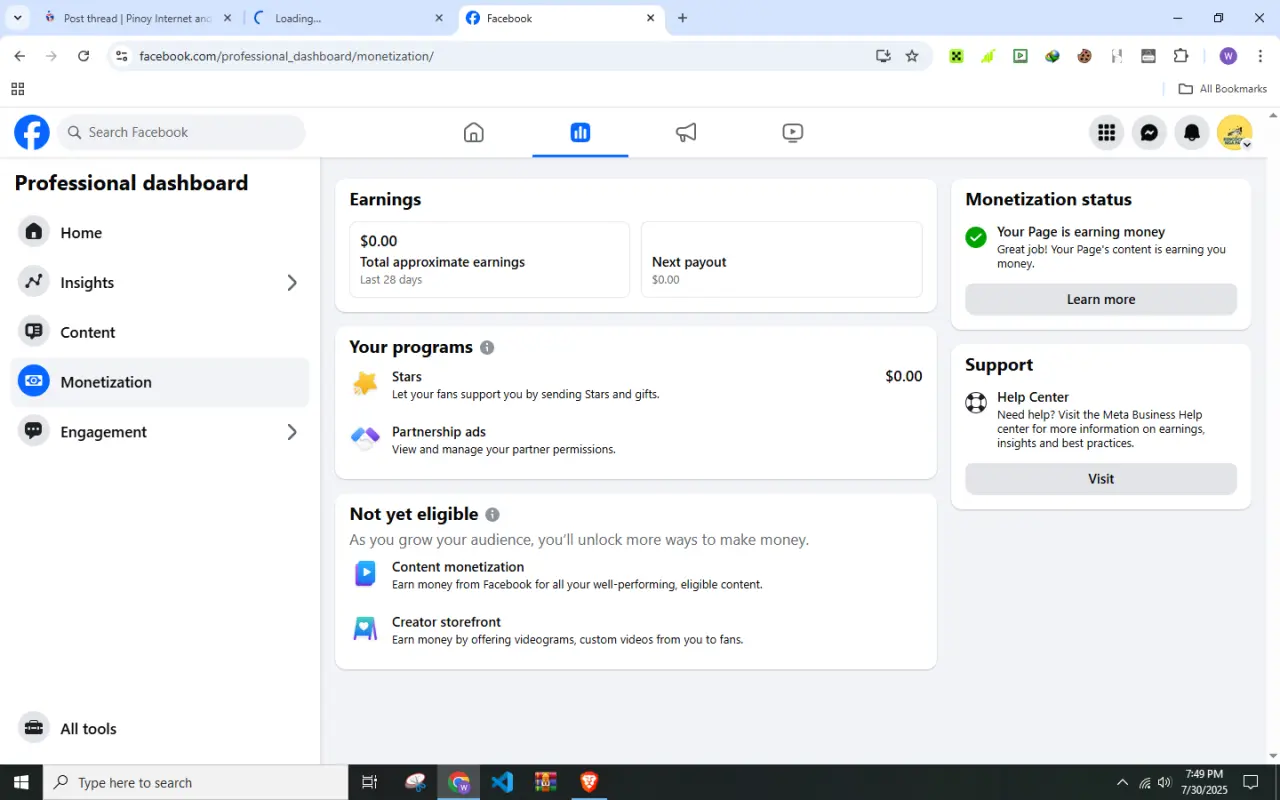The height and width of the screenshot is (800, 1280).
Task: Click the Facebook logo icon
Action: pos(32,132)
